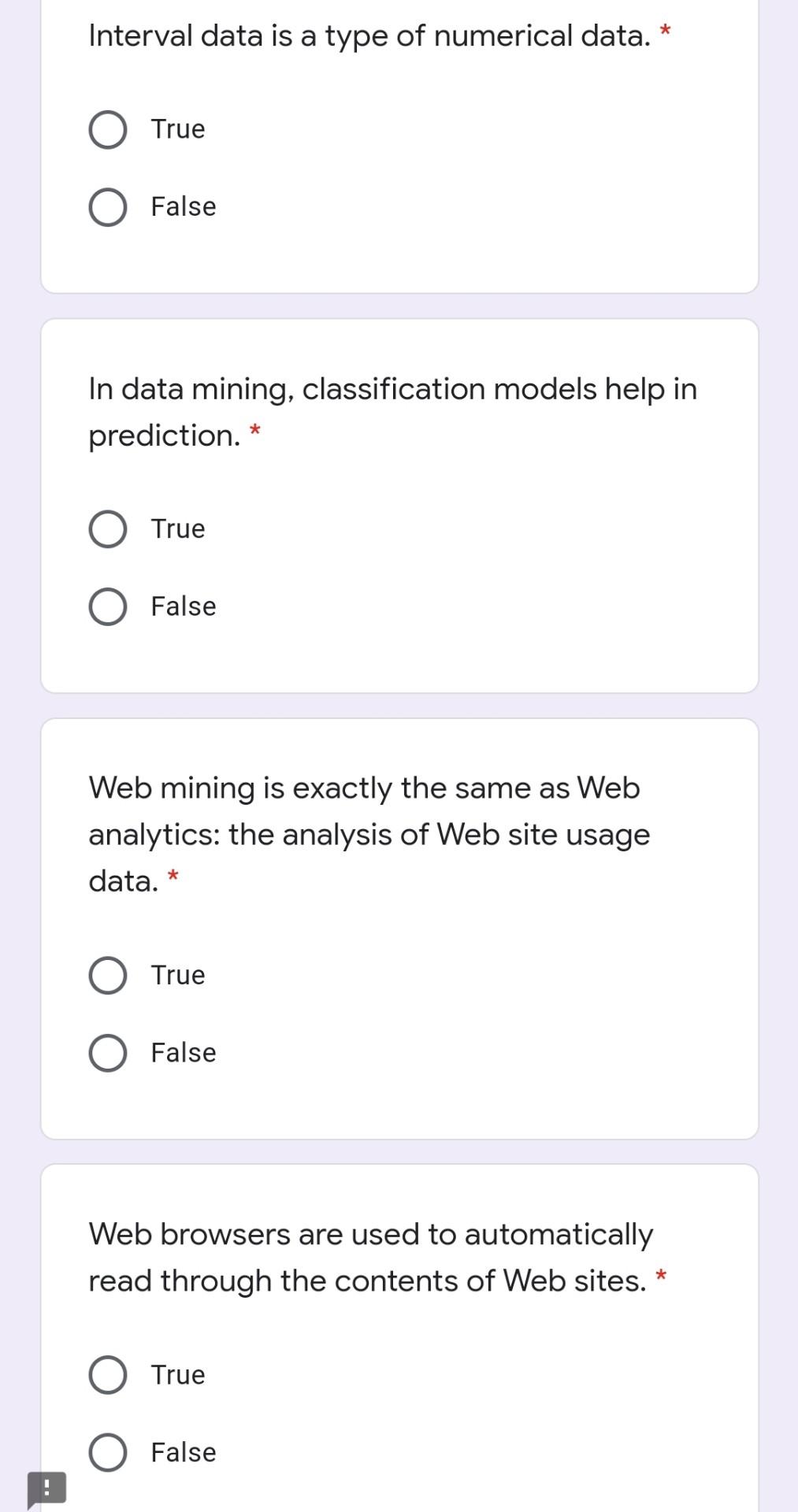
Task: Select True for classification models prediction question
Action: (109, 529)
